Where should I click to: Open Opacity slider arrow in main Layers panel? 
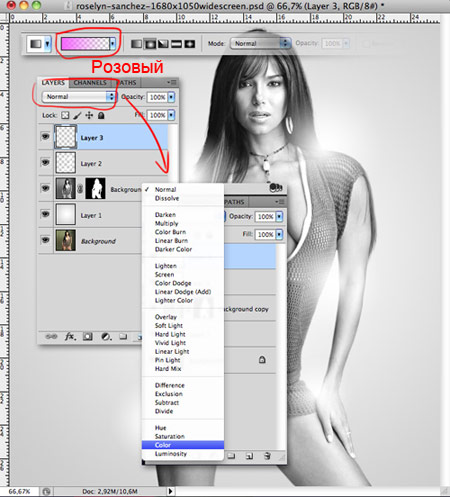coord(171,97)
